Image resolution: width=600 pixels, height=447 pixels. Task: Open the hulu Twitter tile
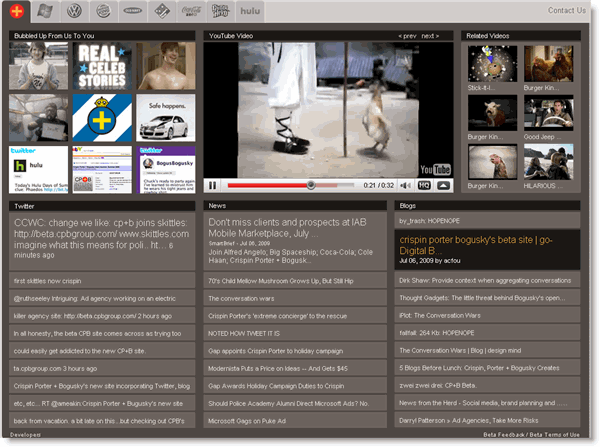point(39,170)
